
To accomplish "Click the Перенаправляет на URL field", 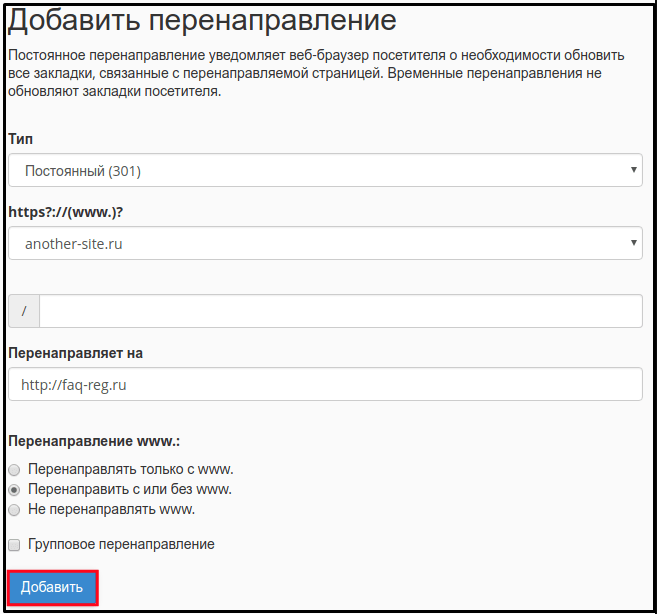I will (x=325, y=384).
